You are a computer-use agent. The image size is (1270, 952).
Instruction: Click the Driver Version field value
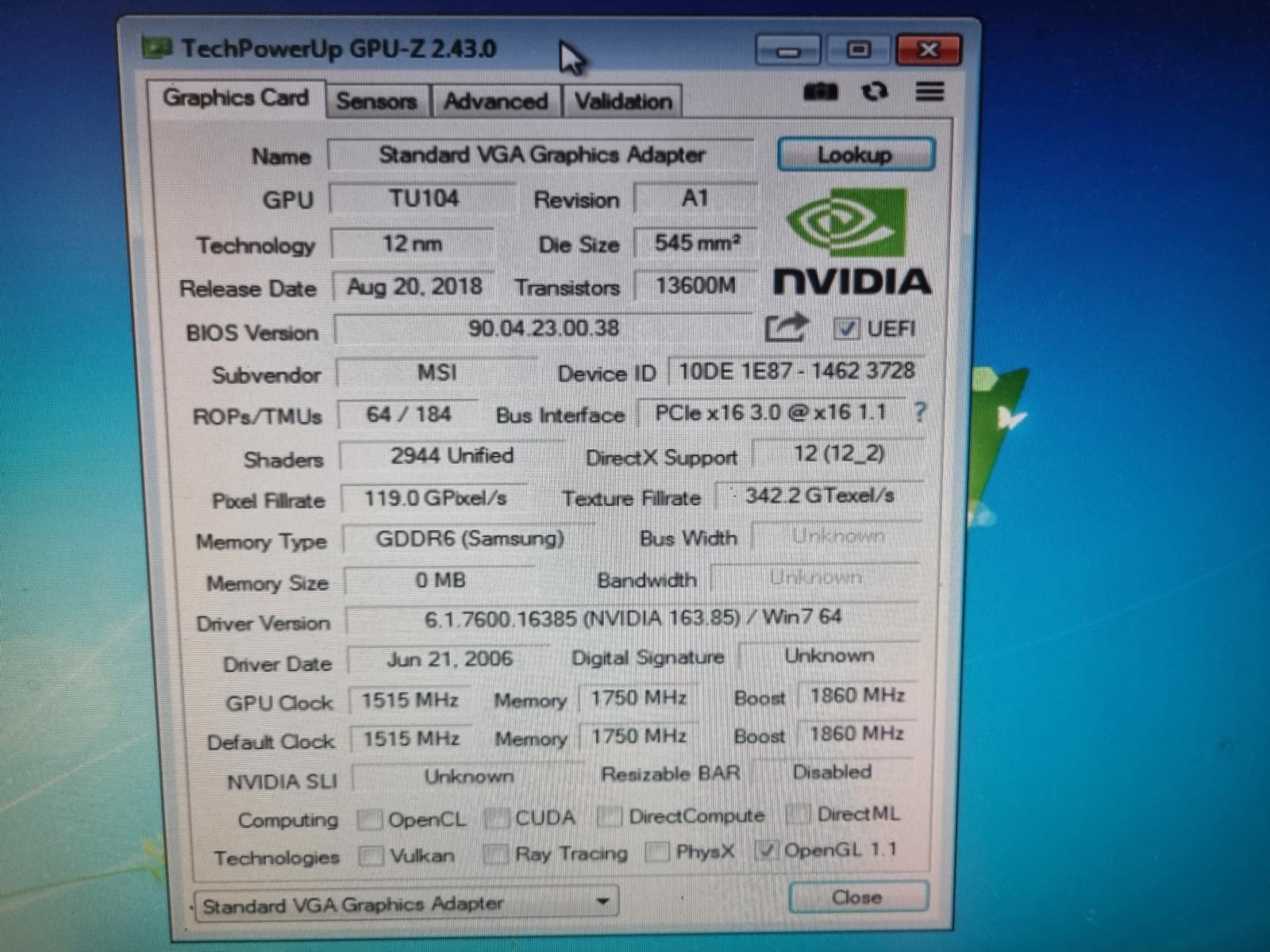click(633, 619)
